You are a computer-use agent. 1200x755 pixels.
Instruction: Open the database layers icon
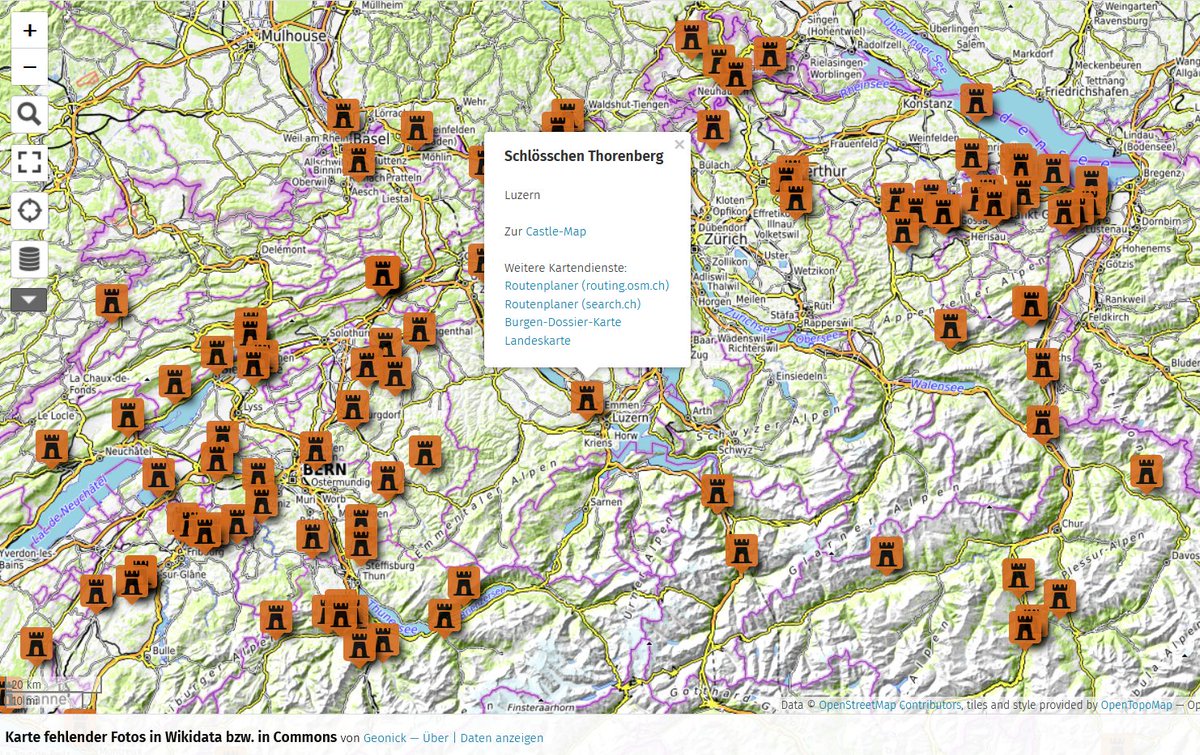pos(29,259)
